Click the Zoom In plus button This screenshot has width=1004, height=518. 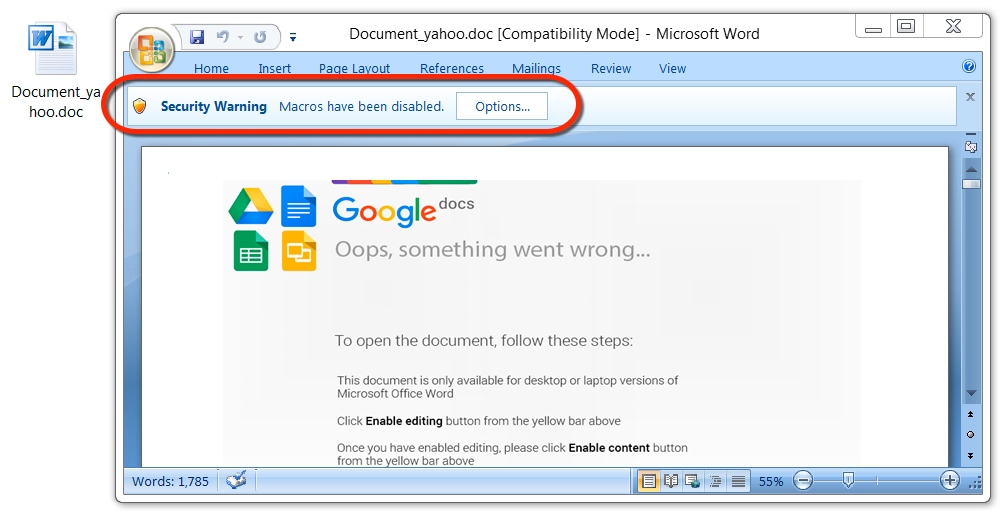(x=950, y=480)
